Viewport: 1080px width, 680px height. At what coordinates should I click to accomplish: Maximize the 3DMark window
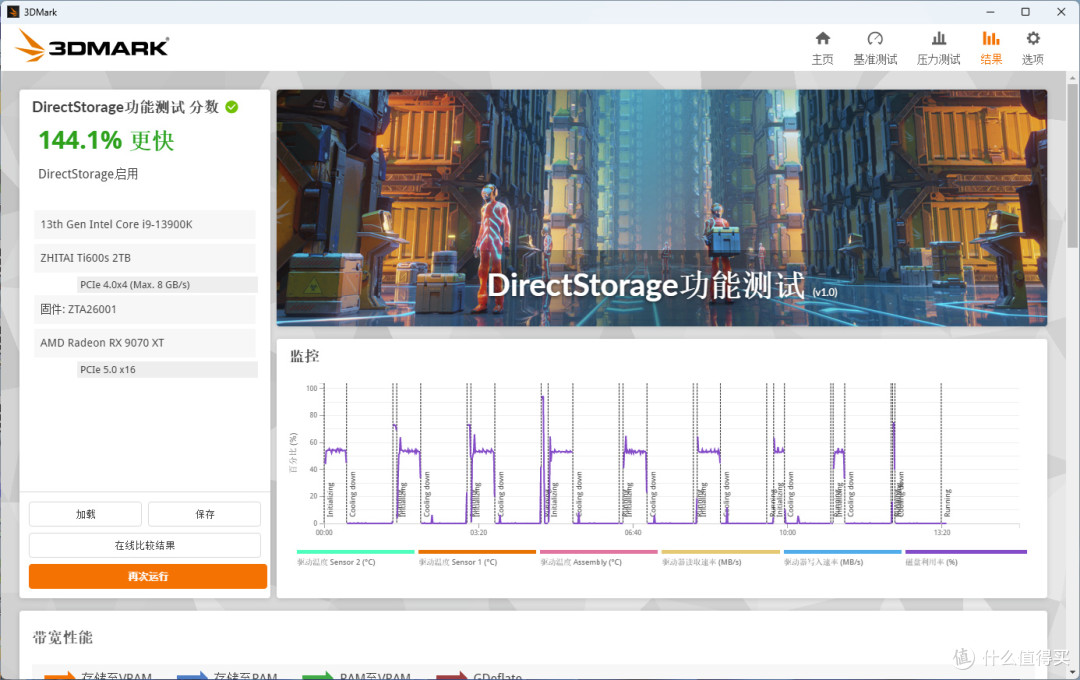tap(1026, 12)
